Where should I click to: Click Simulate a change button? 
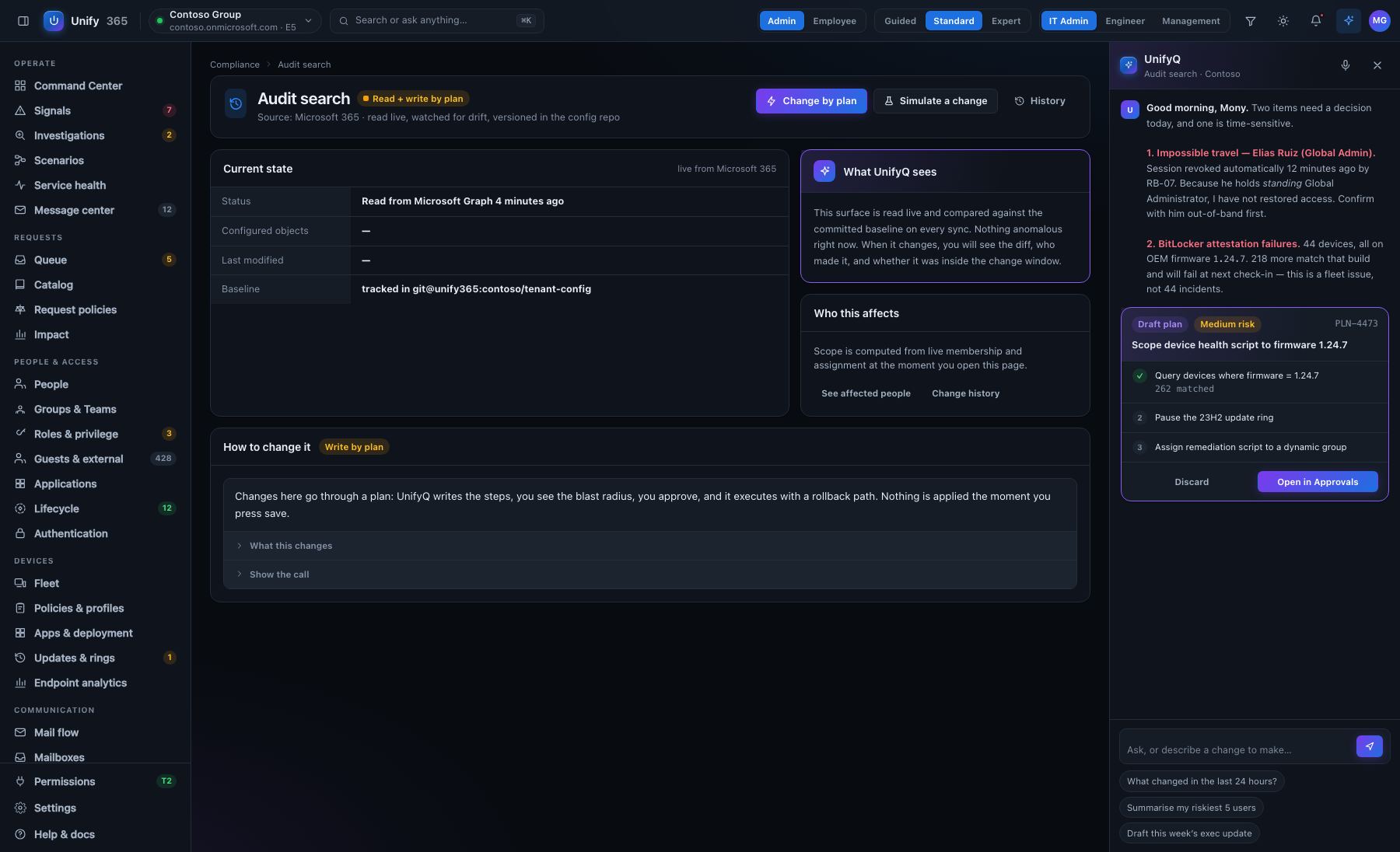point(935,101)
